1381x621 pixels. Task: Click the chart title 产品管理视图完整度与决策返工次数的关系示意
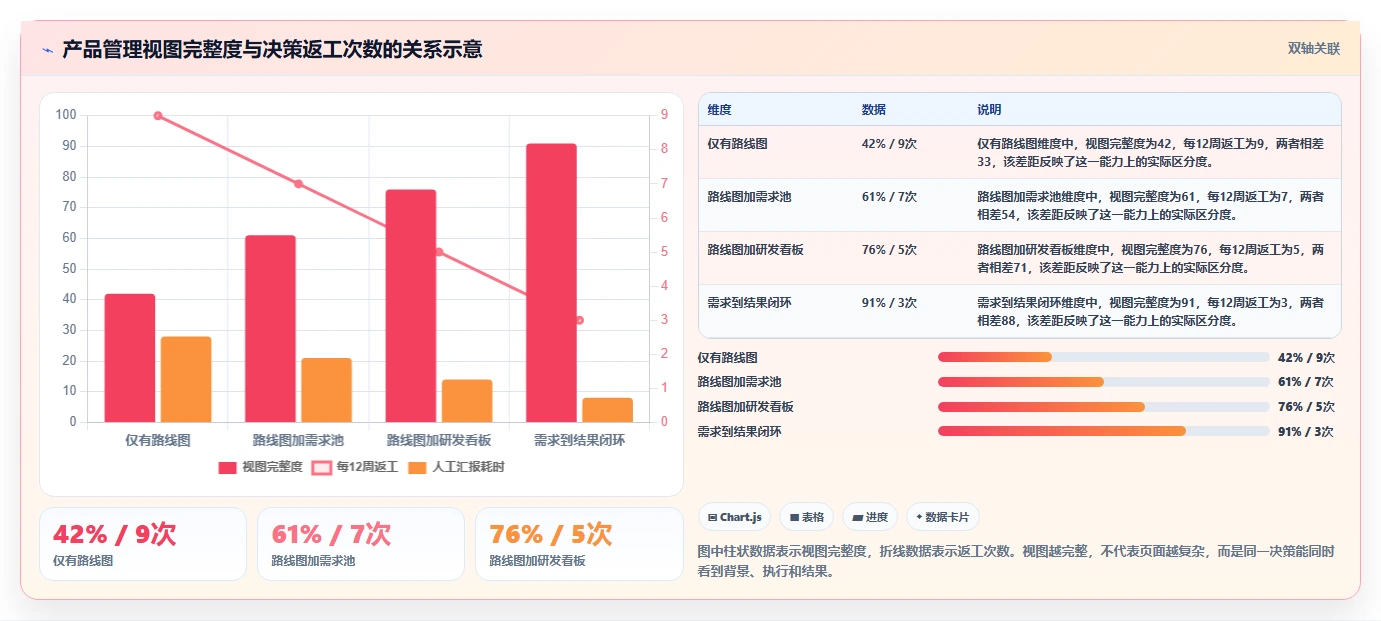(272, 49)
